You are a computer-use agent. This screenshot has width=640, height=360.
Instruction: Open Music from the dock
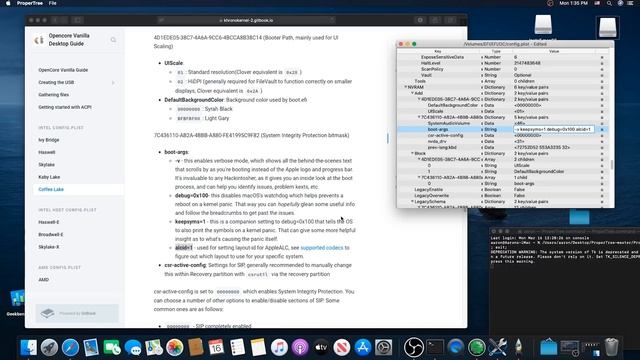(x=279, y=347)
